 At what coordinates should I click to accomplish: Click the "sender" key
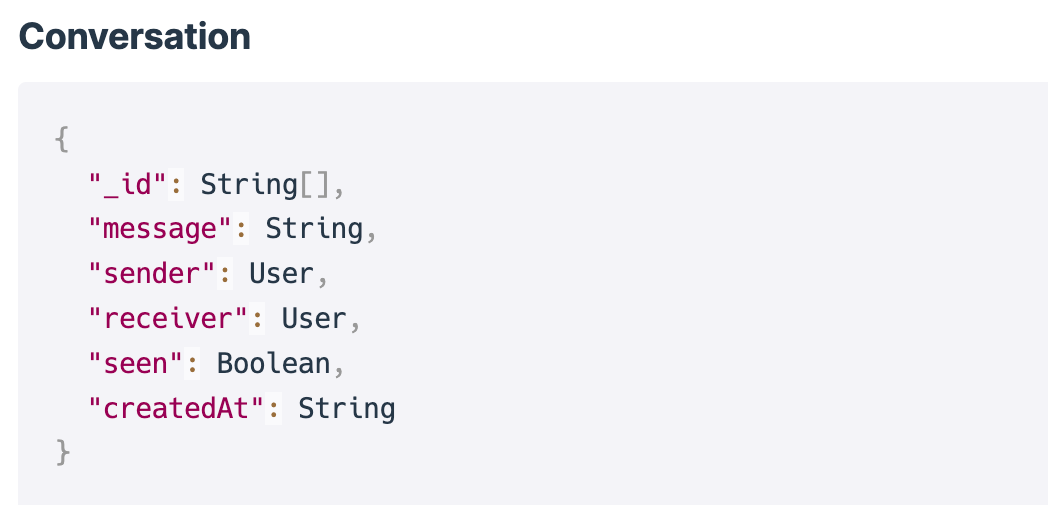[x=152, y=275]
